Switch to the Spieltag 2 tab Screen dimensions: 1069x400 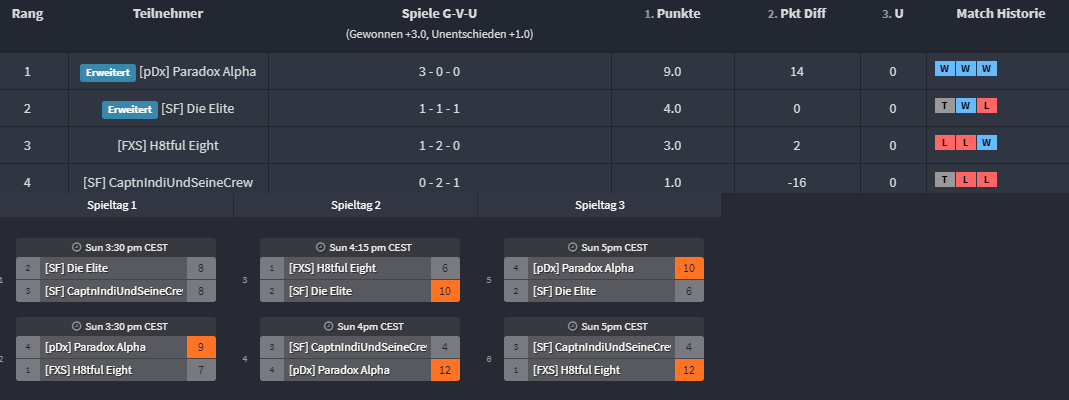coord(356,204)
